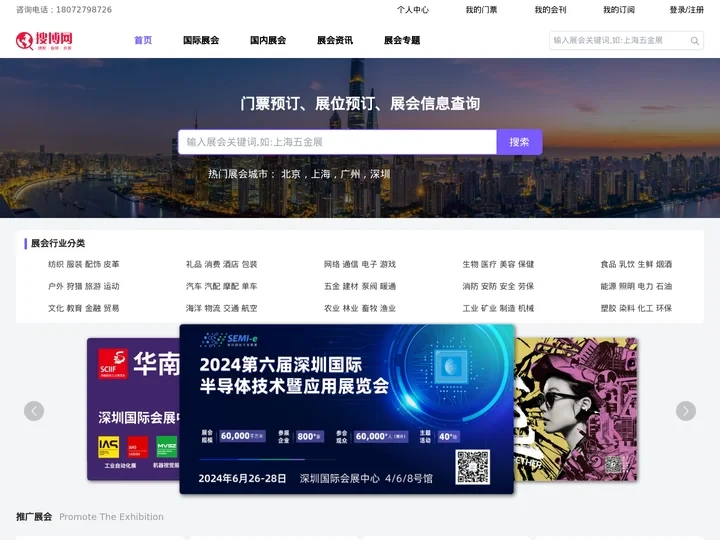Image resolution: width=720 pixels, height=540 pixels.
Task: Select hot city 上海
Action: [x=321, y=174]
